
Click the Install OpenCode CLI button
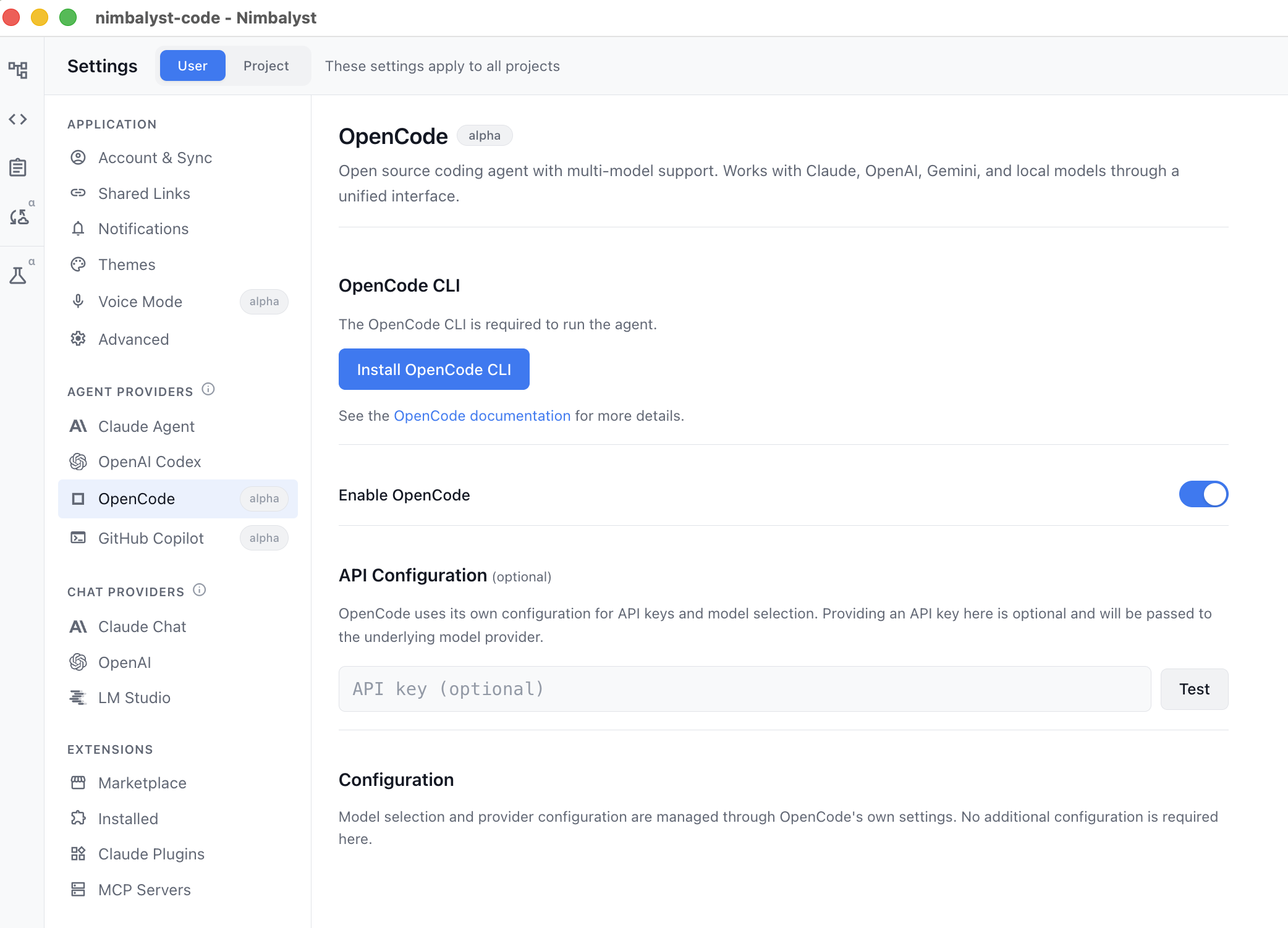click(x=434, y=369)
